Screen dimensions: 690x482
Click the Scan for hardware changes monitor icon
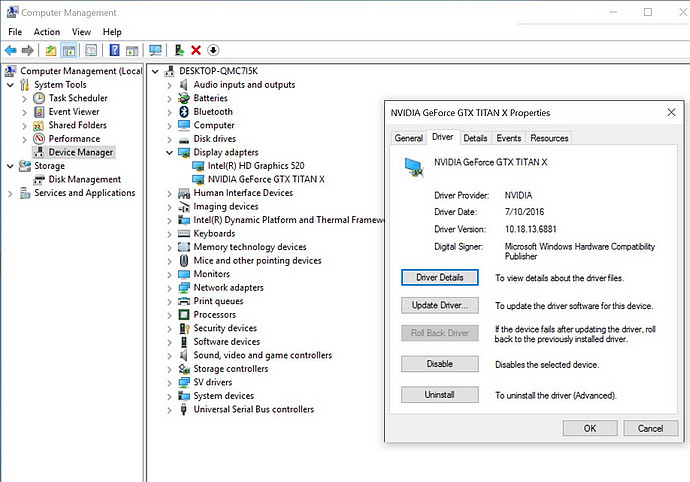coord(155,51)
